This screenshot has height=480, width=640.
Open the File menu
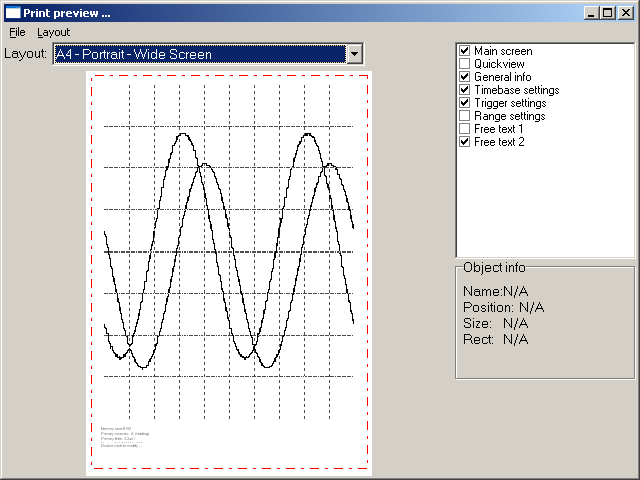click(x=17, y=32)
